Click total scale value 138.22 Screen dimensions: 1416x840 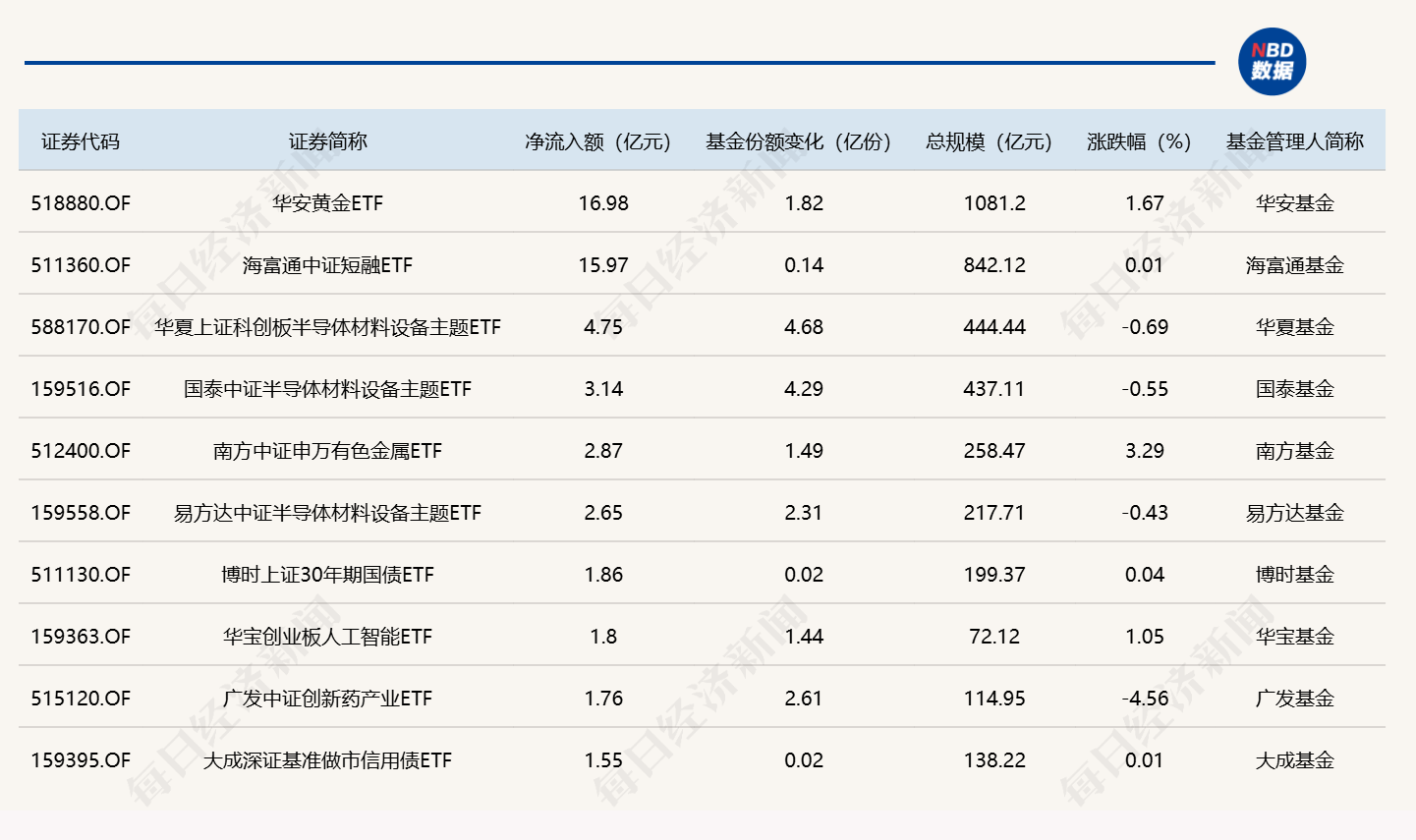(994, 760)
